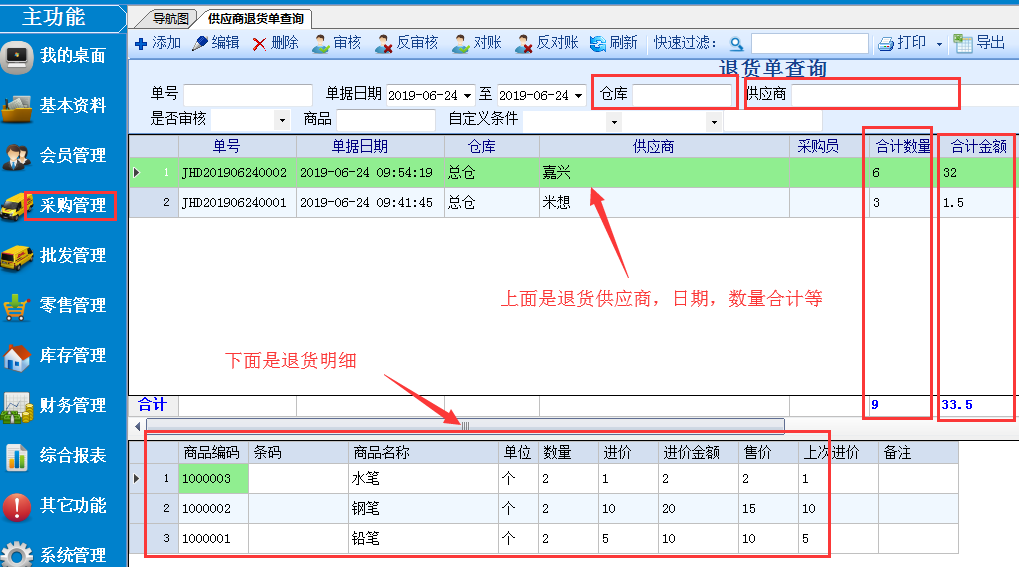Select order row JHD201906240002

pos(574,172)
